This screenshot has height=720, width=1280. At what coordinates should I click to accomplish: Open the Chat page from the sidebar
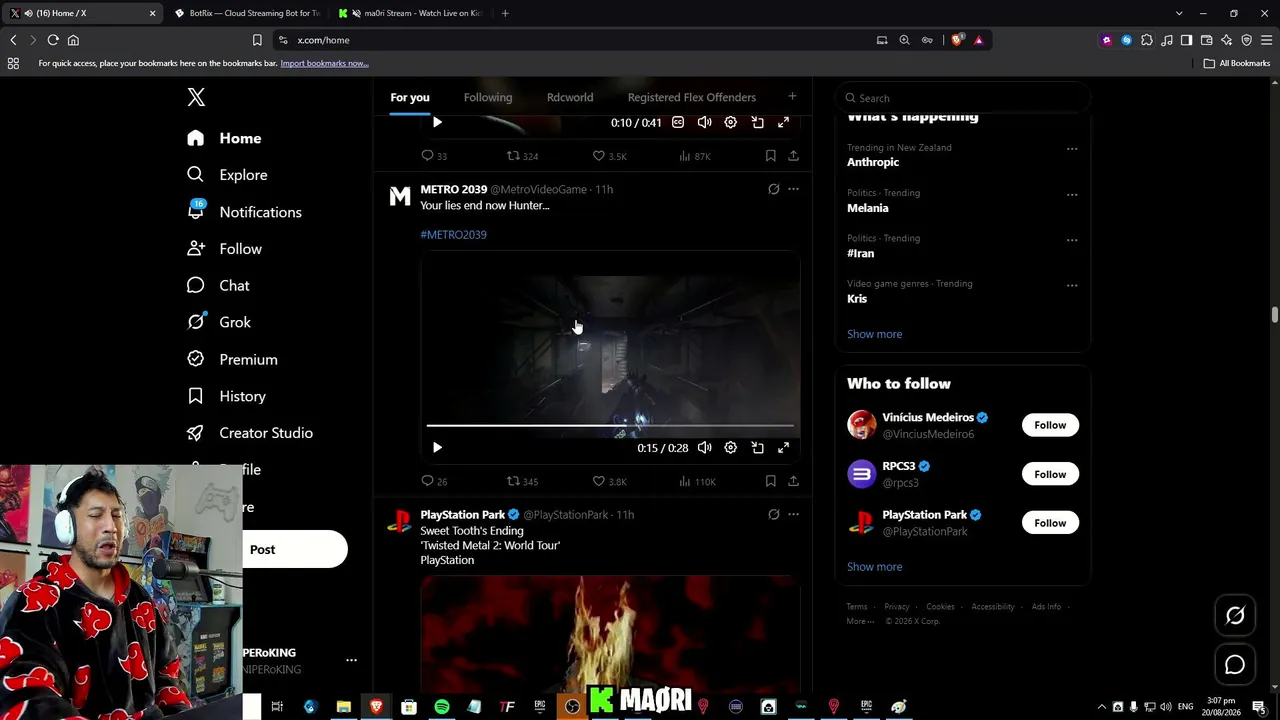tap(218, 286)
